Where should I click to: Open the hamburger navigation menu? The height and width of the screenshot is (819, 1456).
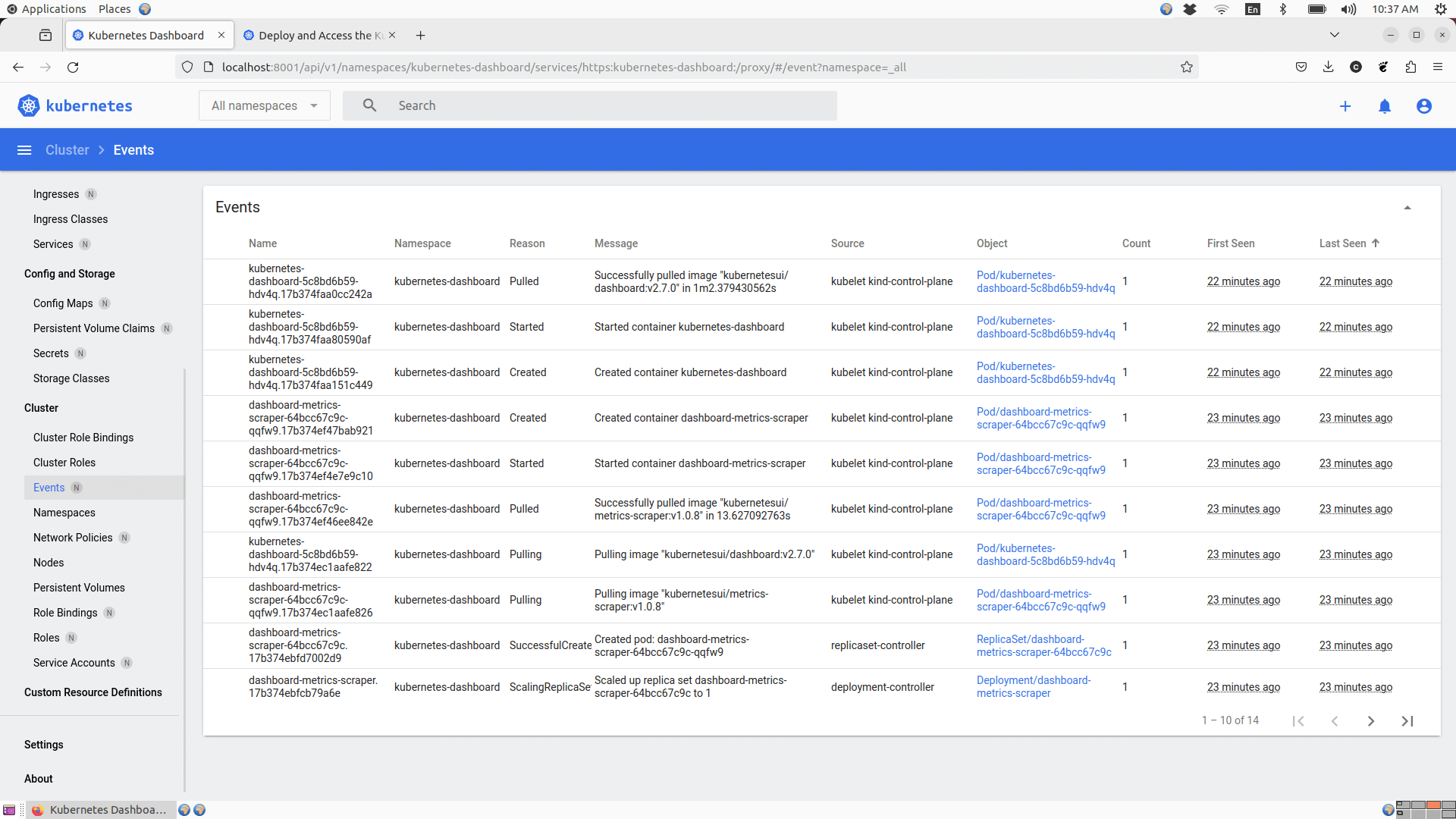tap(24, 150)
